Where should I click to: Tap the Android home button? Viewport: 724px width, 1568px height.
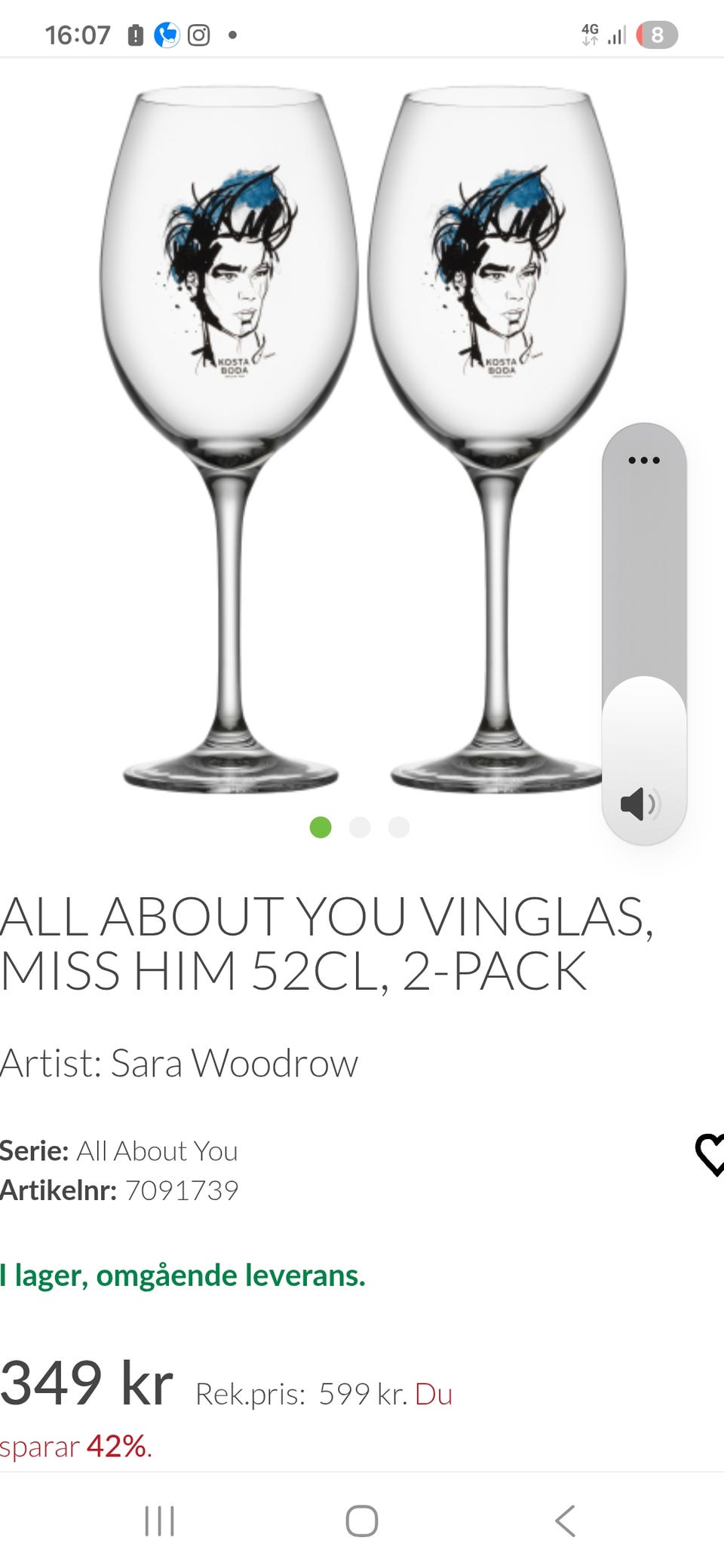tap(362, 1521)
